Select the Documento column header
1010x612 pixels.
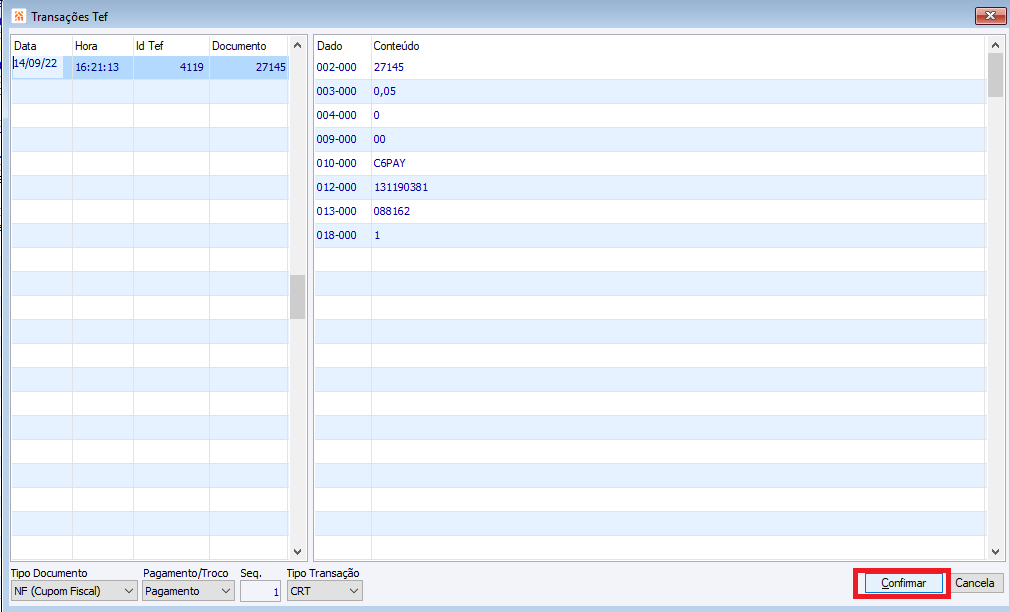pos(249,46)
